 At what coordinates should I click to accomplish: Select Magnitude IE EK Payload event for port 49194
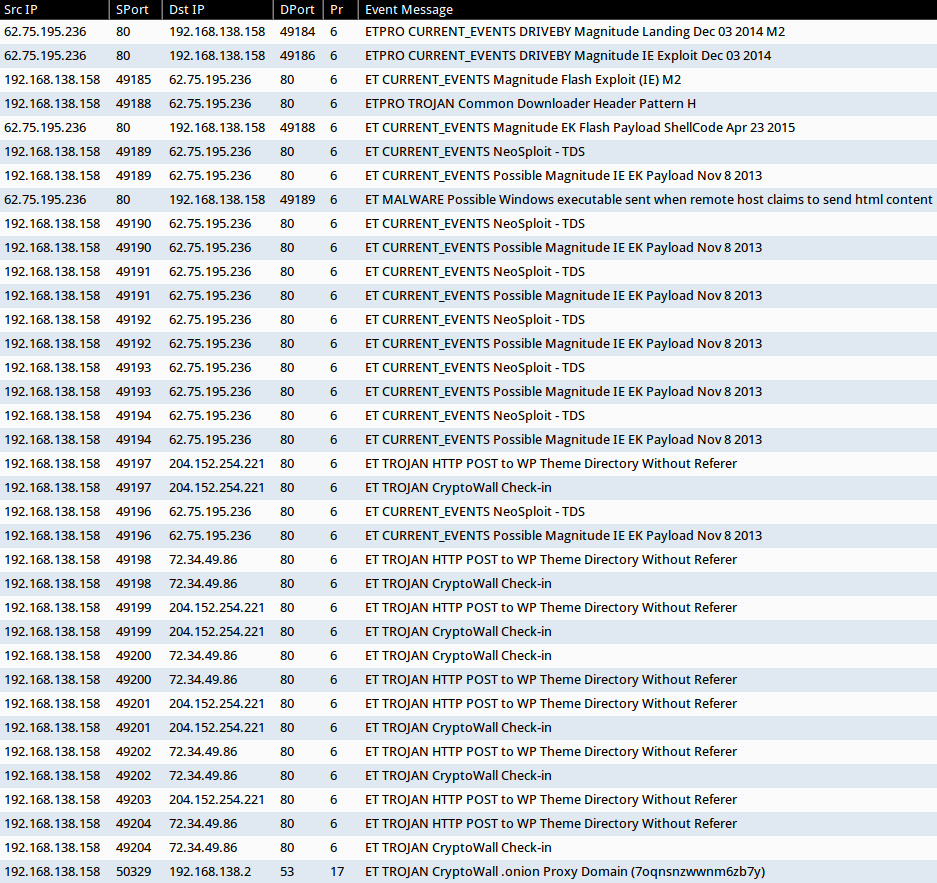coord(468,440)
